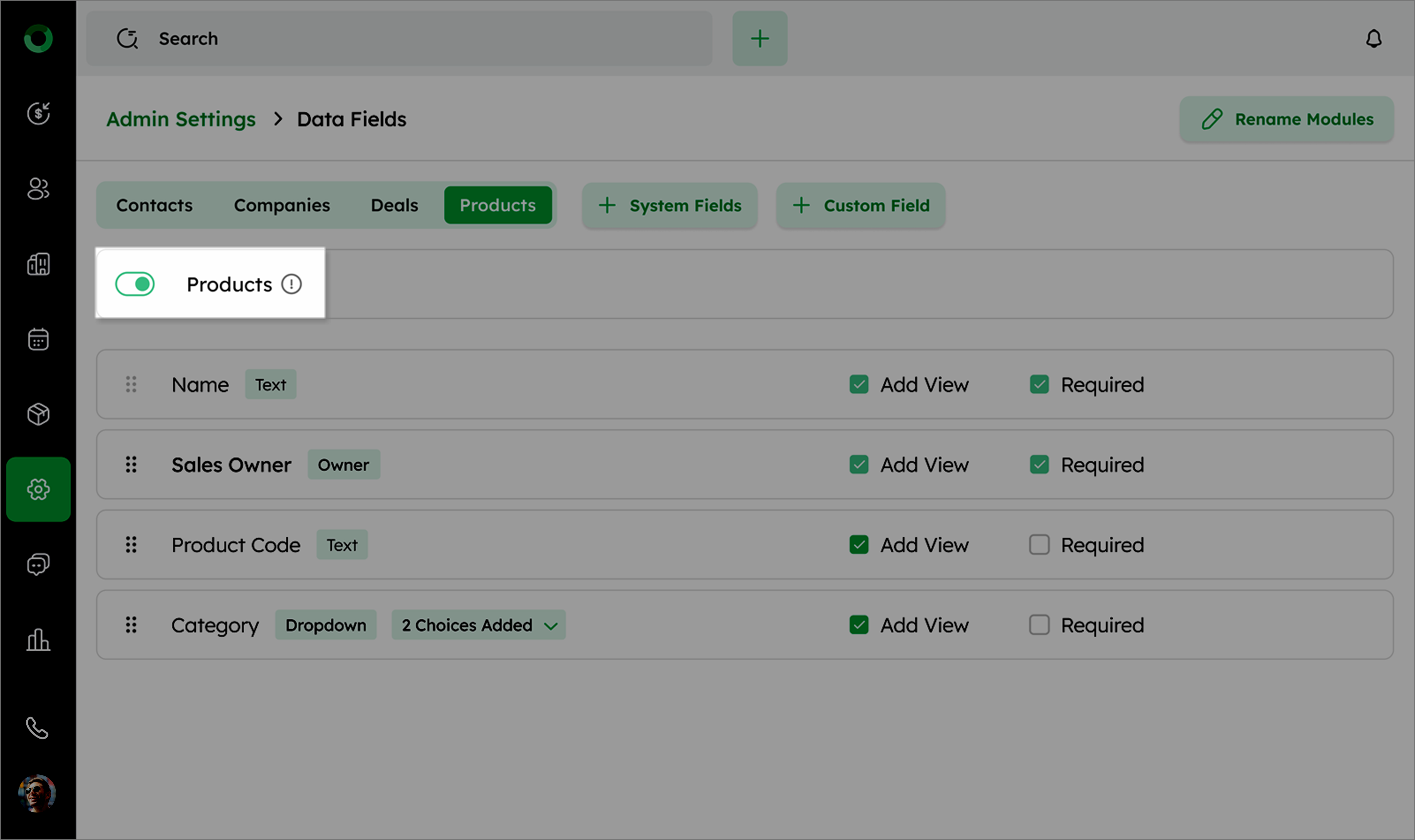This screenshot has height=840, width=1415.
Task: Switch to the Deals tab
Action: 394,205
